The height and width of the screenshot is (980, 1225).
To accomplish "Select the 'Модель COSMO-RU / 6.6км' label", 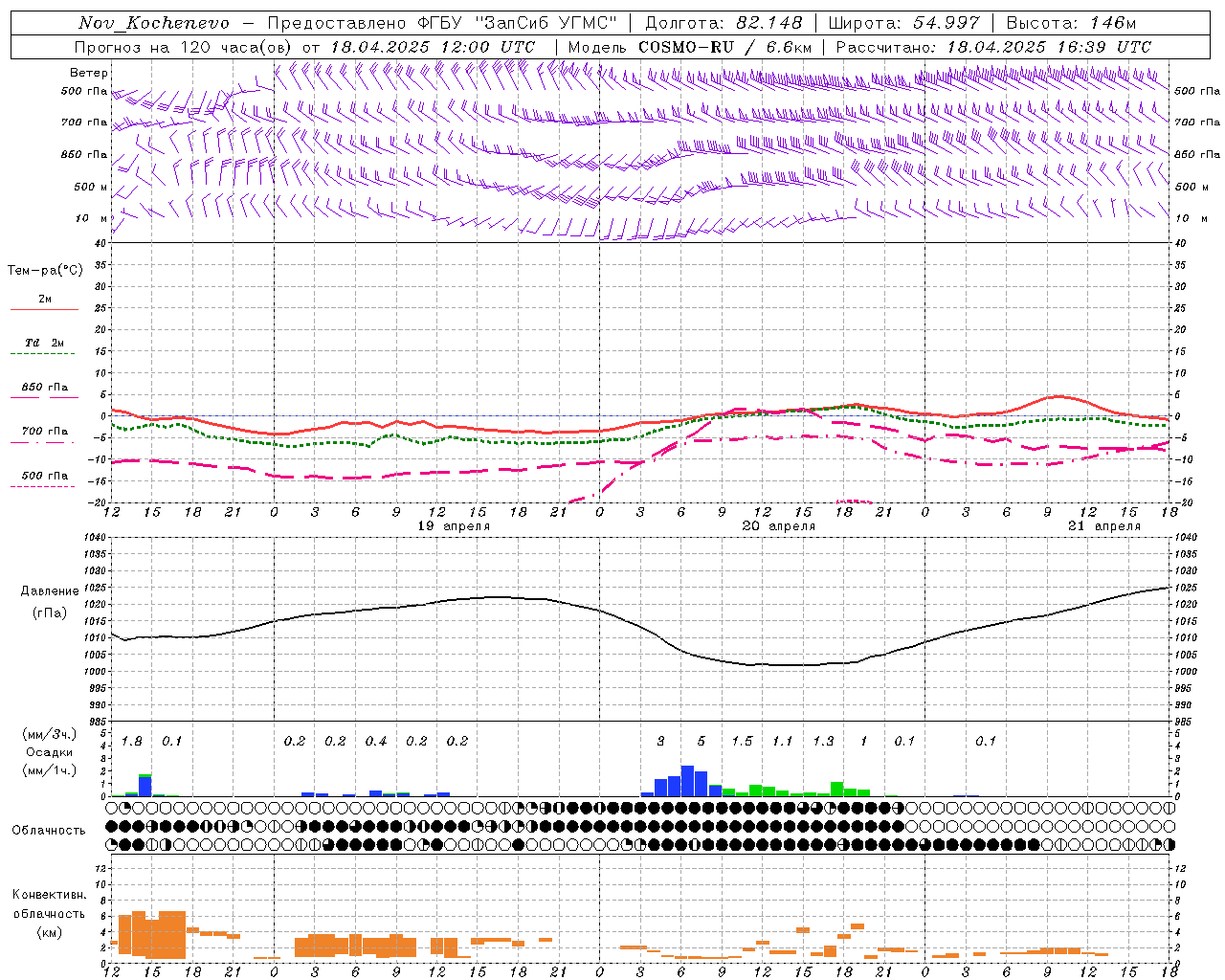I will pos(690,47).
